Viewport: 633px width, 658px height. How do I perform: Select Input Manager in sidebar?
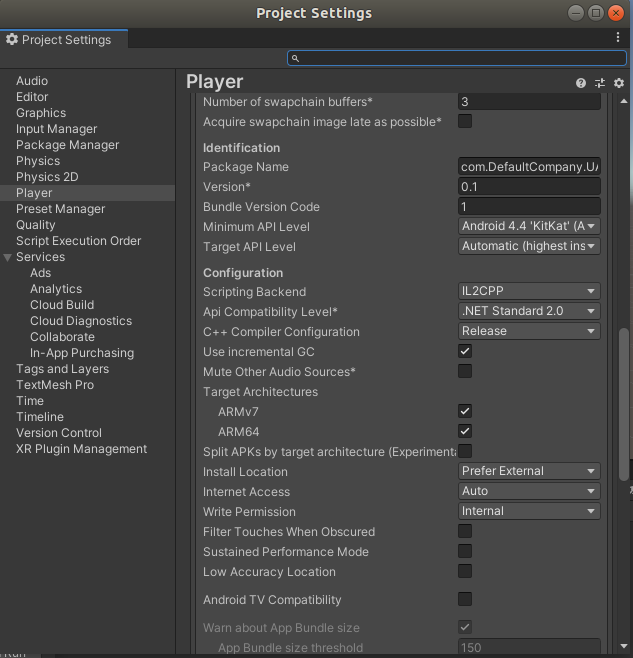coord(57,129)
